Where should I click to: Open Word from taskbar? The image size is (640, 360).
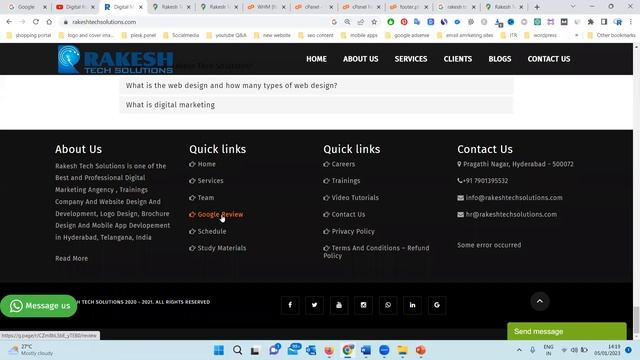(x=366, y=350)
